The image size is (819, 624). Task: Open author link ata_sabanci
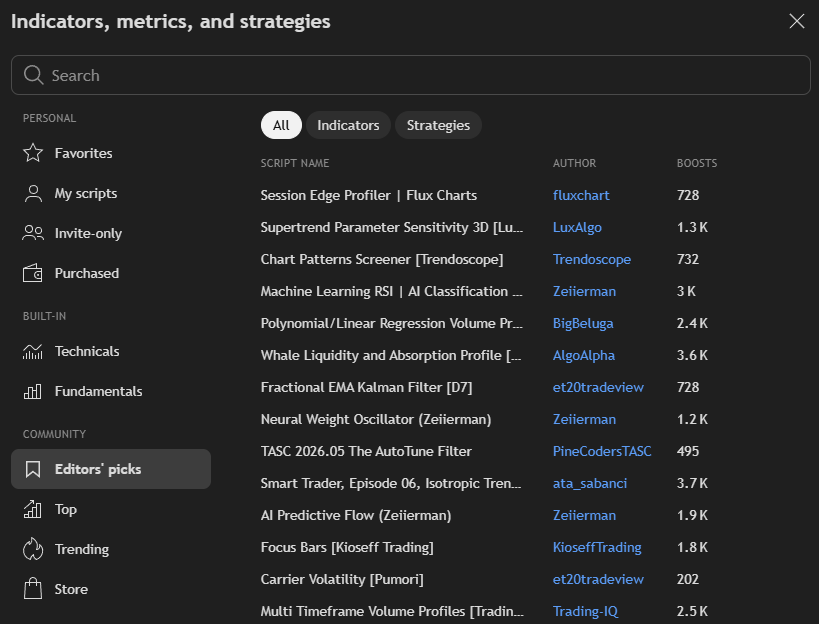[x=590, y=484]
